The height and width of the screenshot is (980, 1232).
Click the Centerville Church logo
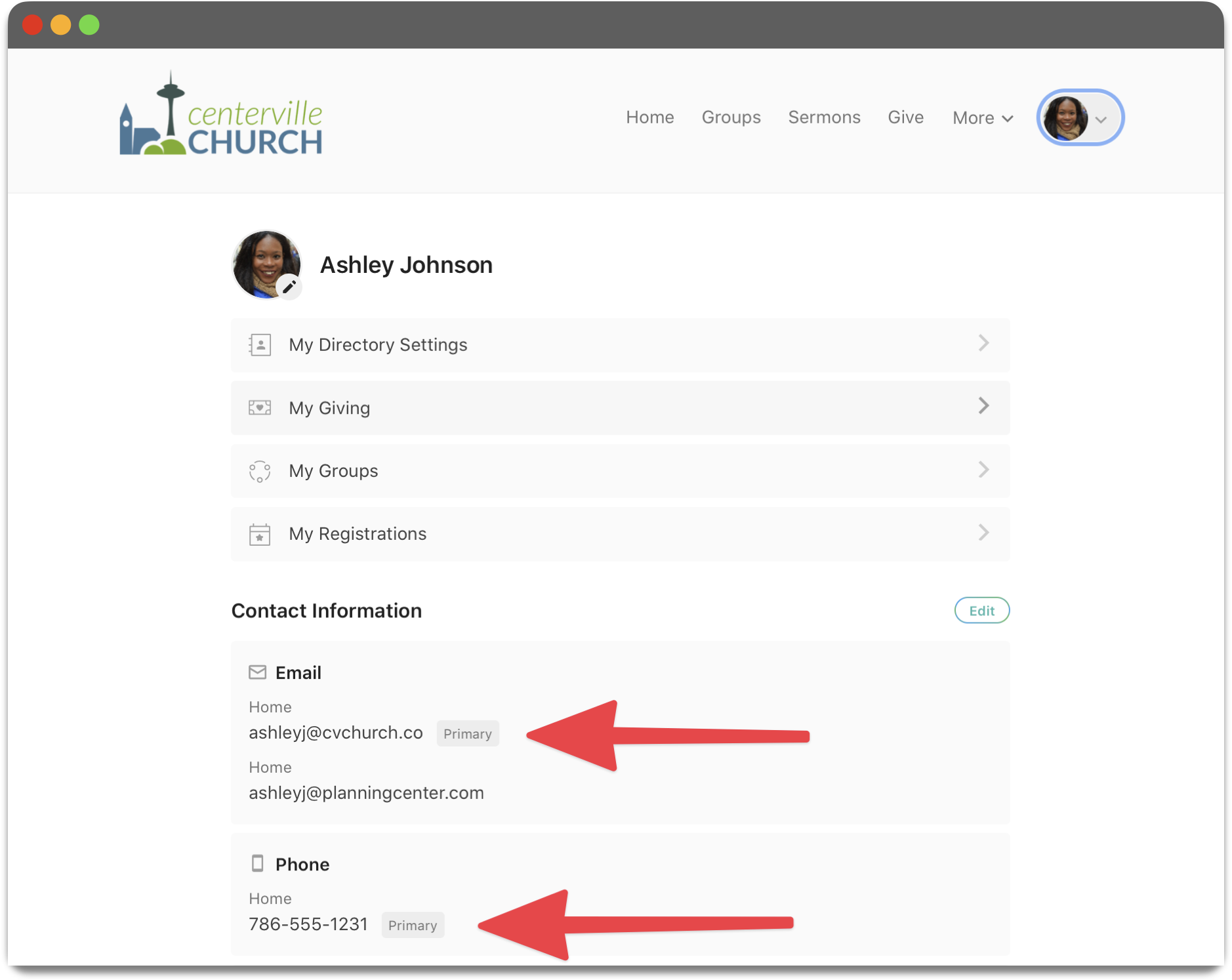point(221,117)
